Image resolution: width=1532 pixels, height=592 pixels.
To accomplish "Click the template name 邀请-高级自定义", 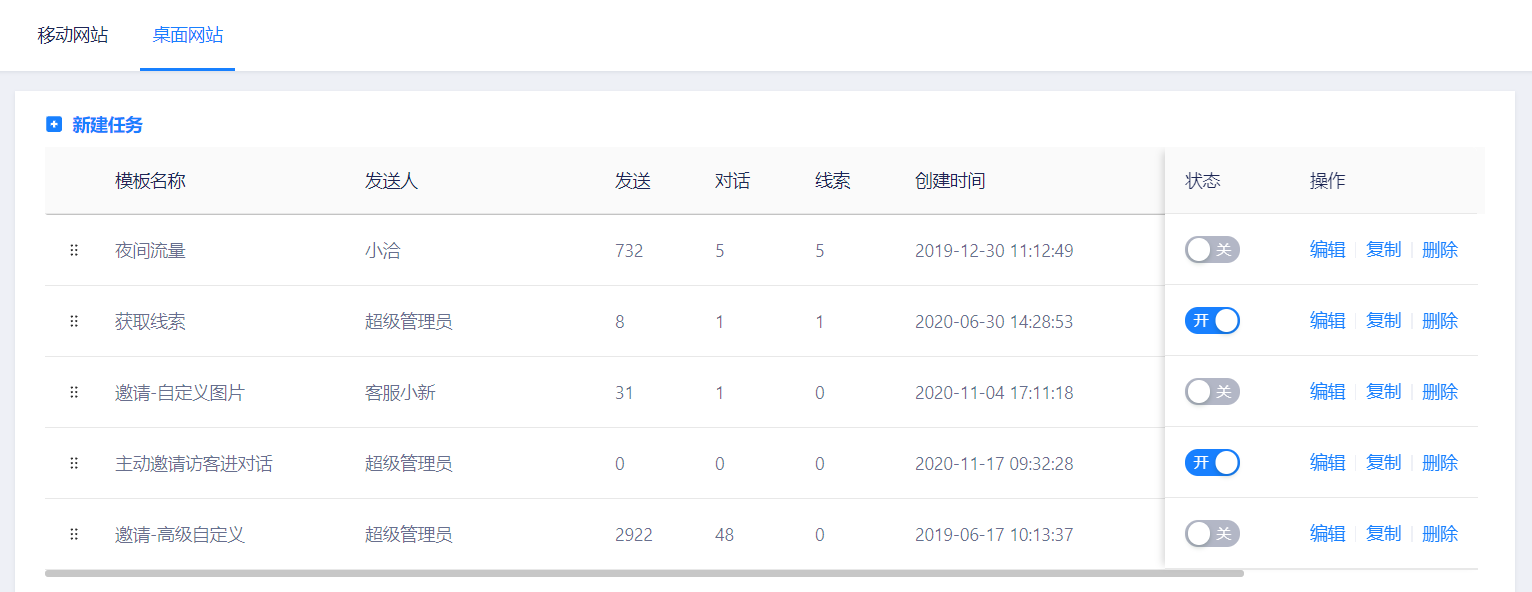I will click(180, 535).
